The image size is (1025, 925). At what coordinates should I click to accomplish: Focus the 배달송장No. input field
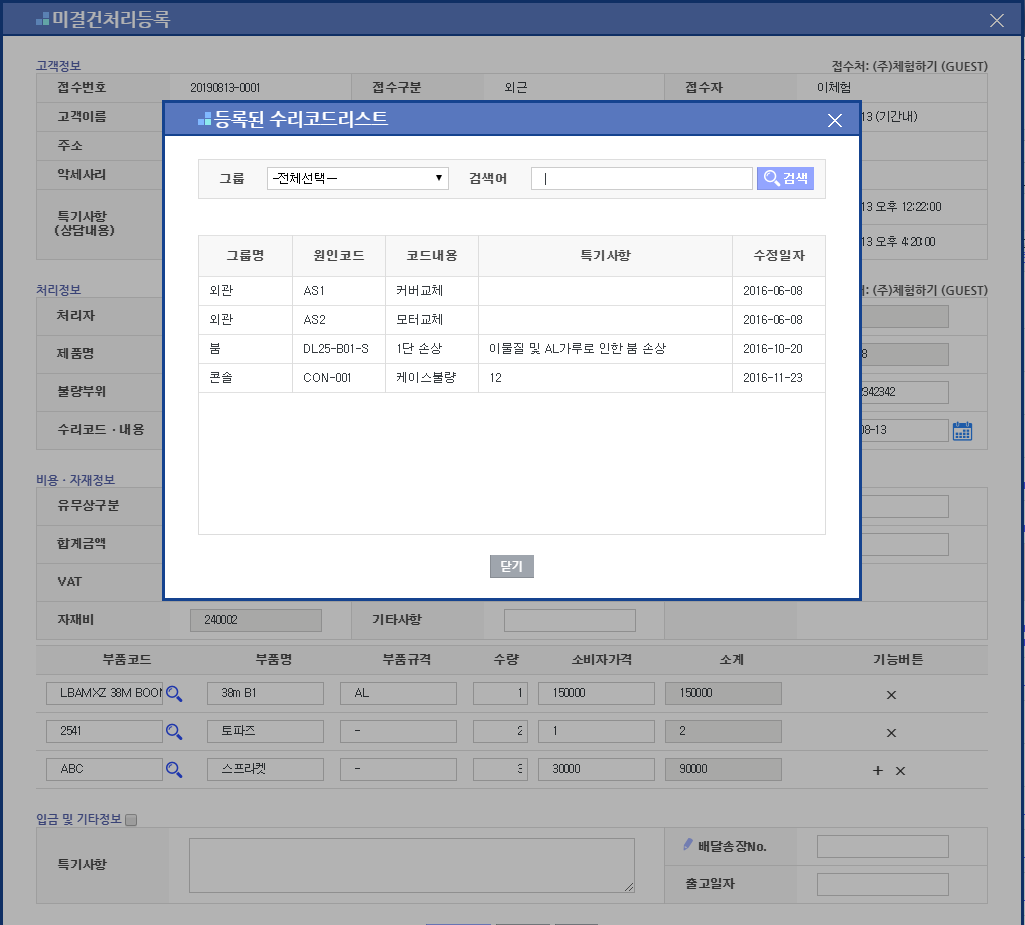click(882, 847)
